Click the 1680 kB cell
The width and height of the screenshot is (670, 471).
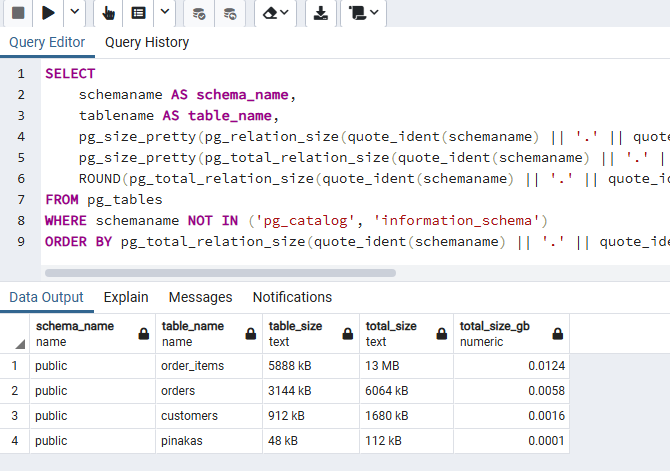[406, 415]
